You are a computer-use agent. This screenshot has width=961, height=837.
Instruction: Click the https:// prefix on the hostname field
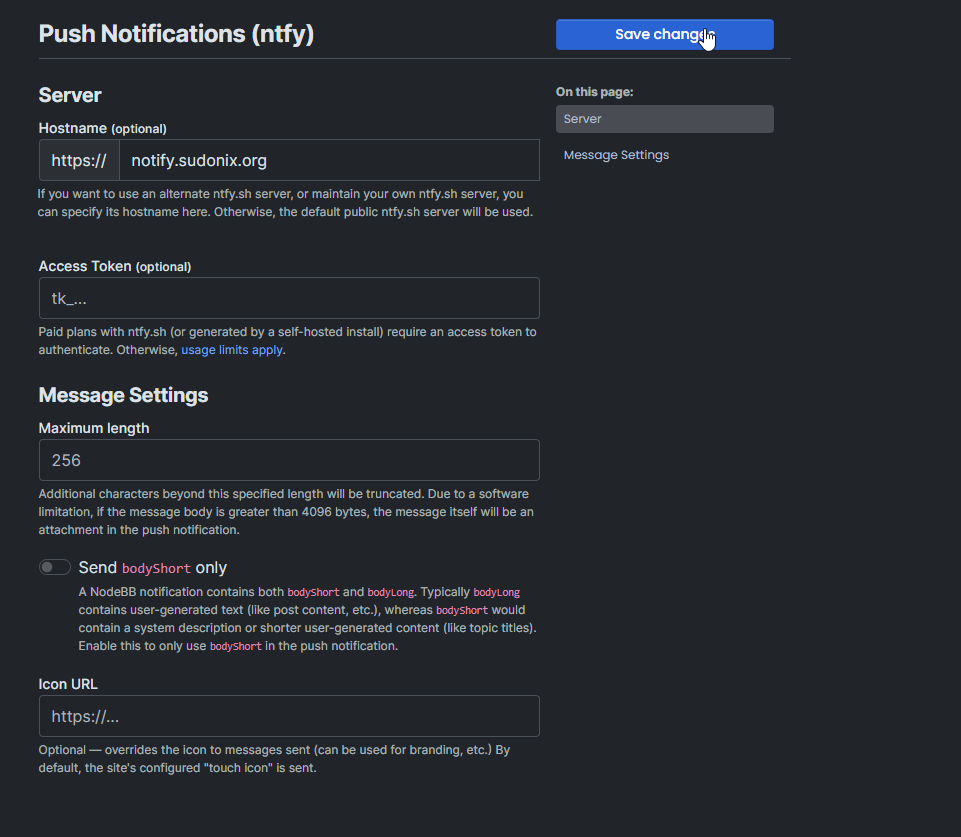point(79,160)
